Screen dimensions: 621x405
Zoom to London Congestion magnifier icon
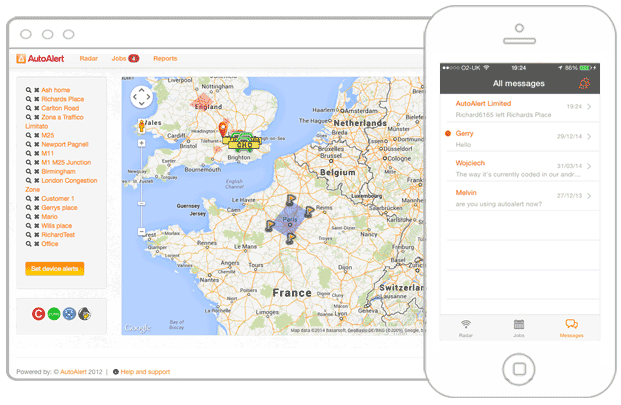pyautogui.click(x=29, y=181)
